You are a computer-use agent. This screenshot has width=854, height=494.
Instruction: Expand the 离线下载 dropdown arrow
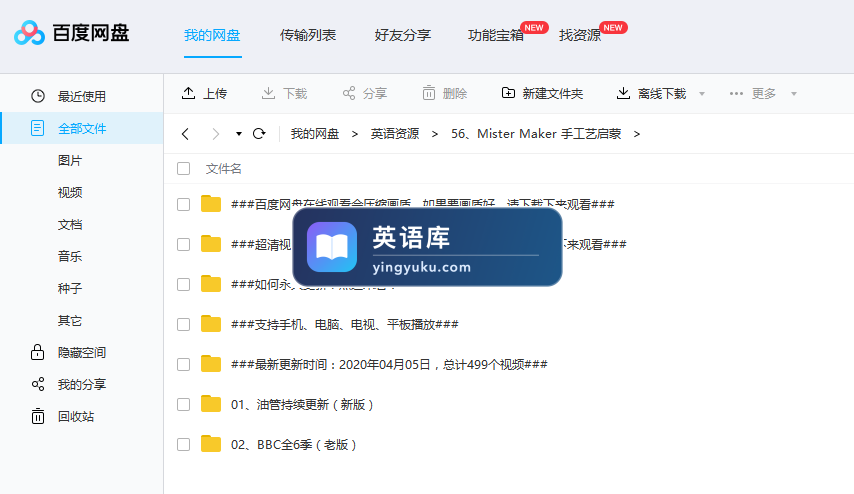(702, 94)
